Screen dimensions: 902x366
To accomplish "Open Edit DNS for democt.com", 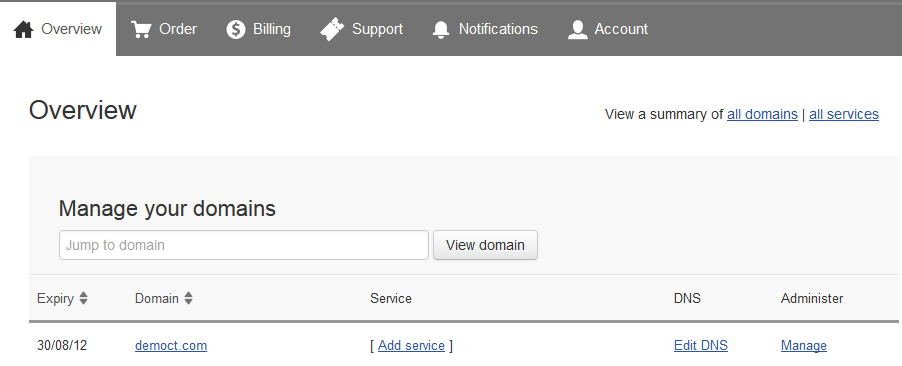I will (x=701, y=345).
